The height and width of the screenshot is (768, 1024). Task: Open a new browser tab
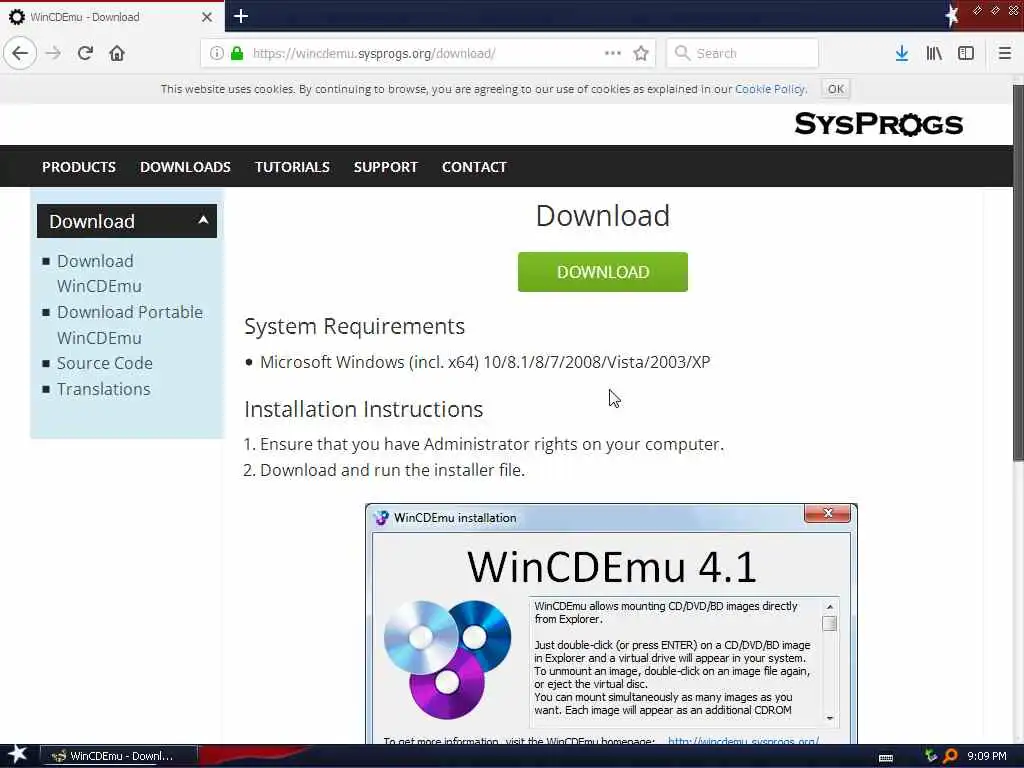240,16
